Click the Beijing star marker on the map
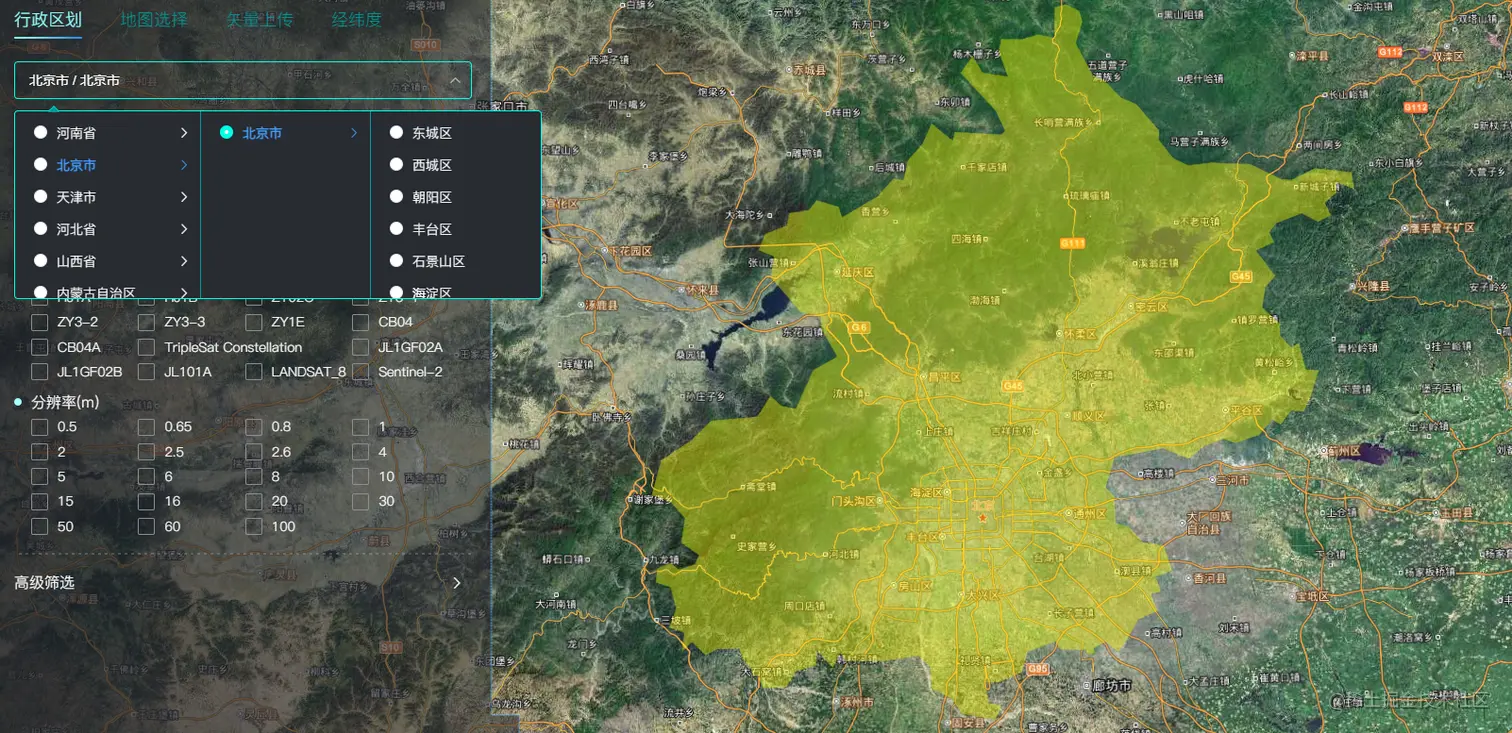This screenshot has width=1512, height=733. pyautogui.click(x=982, y=517)
